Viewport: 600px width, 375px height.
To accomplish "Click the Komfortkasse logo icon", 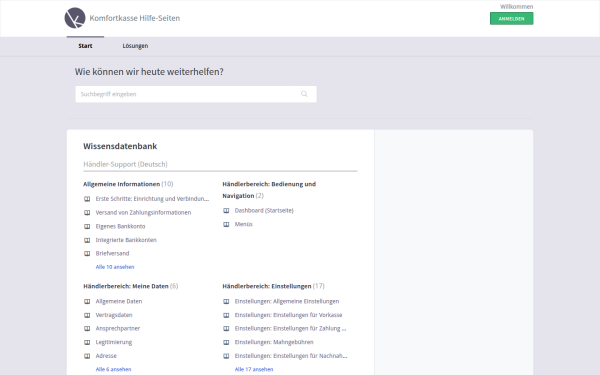I will pos(75,18).
